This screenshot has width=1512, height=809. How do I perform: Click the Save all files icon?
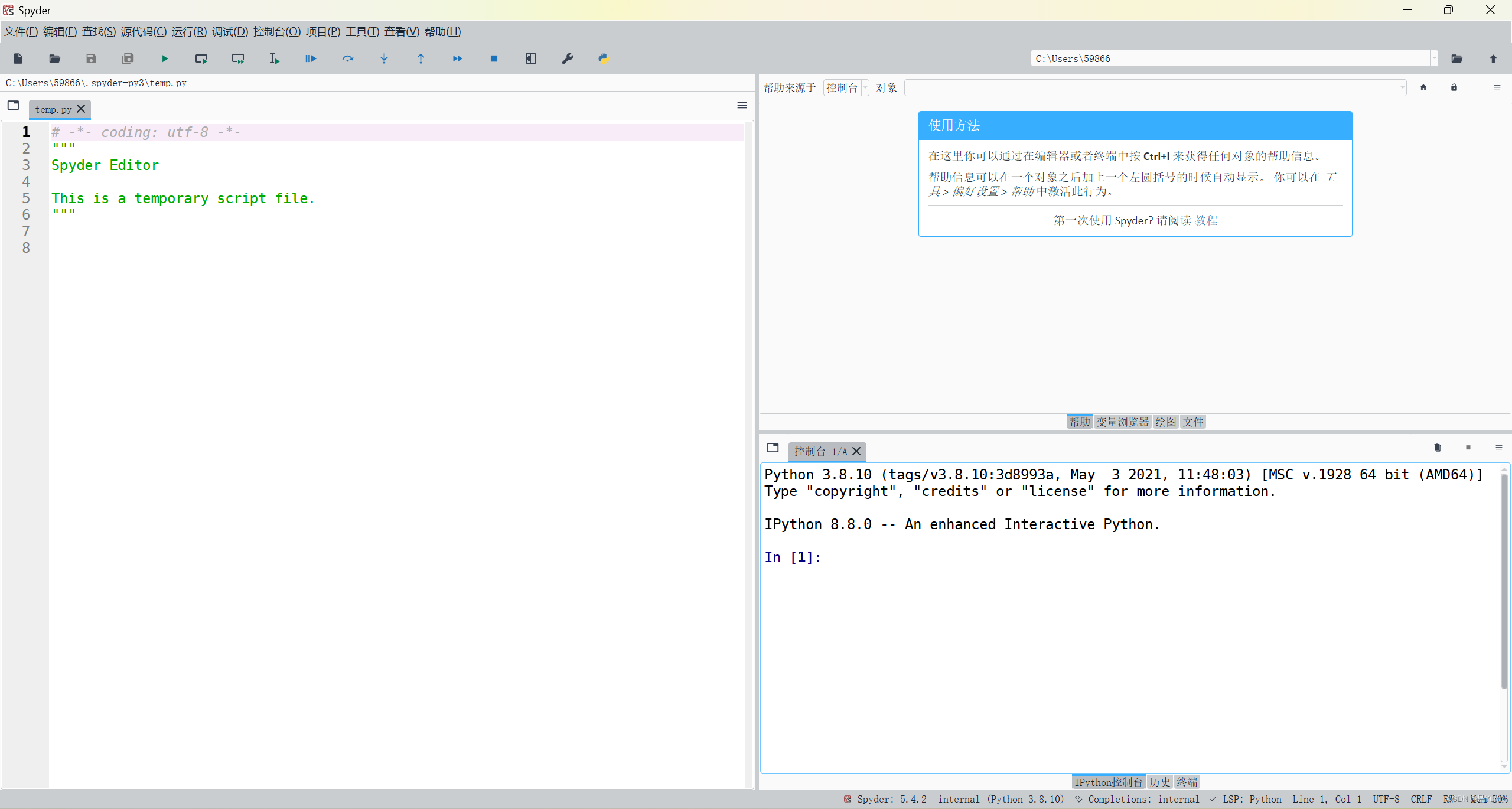pyautogui.click(x=128, y=58)
